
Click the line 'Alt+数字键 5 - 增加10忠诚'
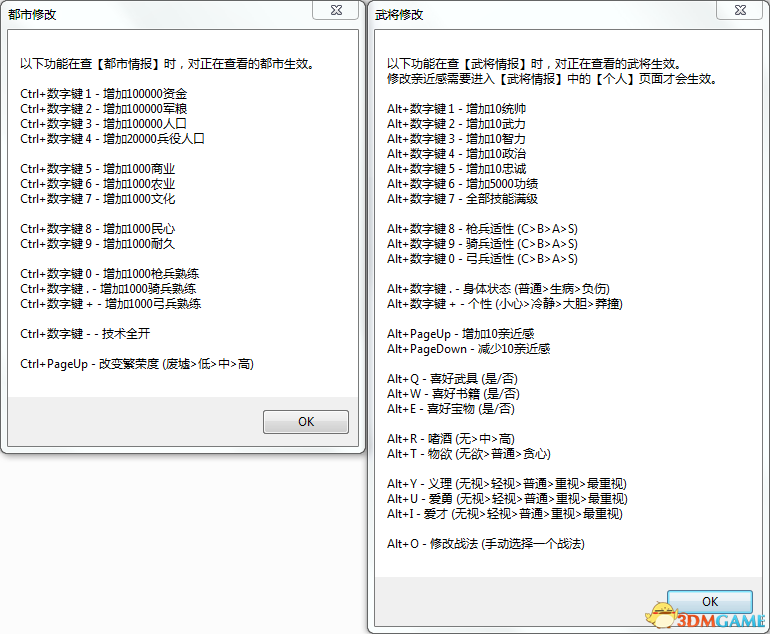[457, 169]
